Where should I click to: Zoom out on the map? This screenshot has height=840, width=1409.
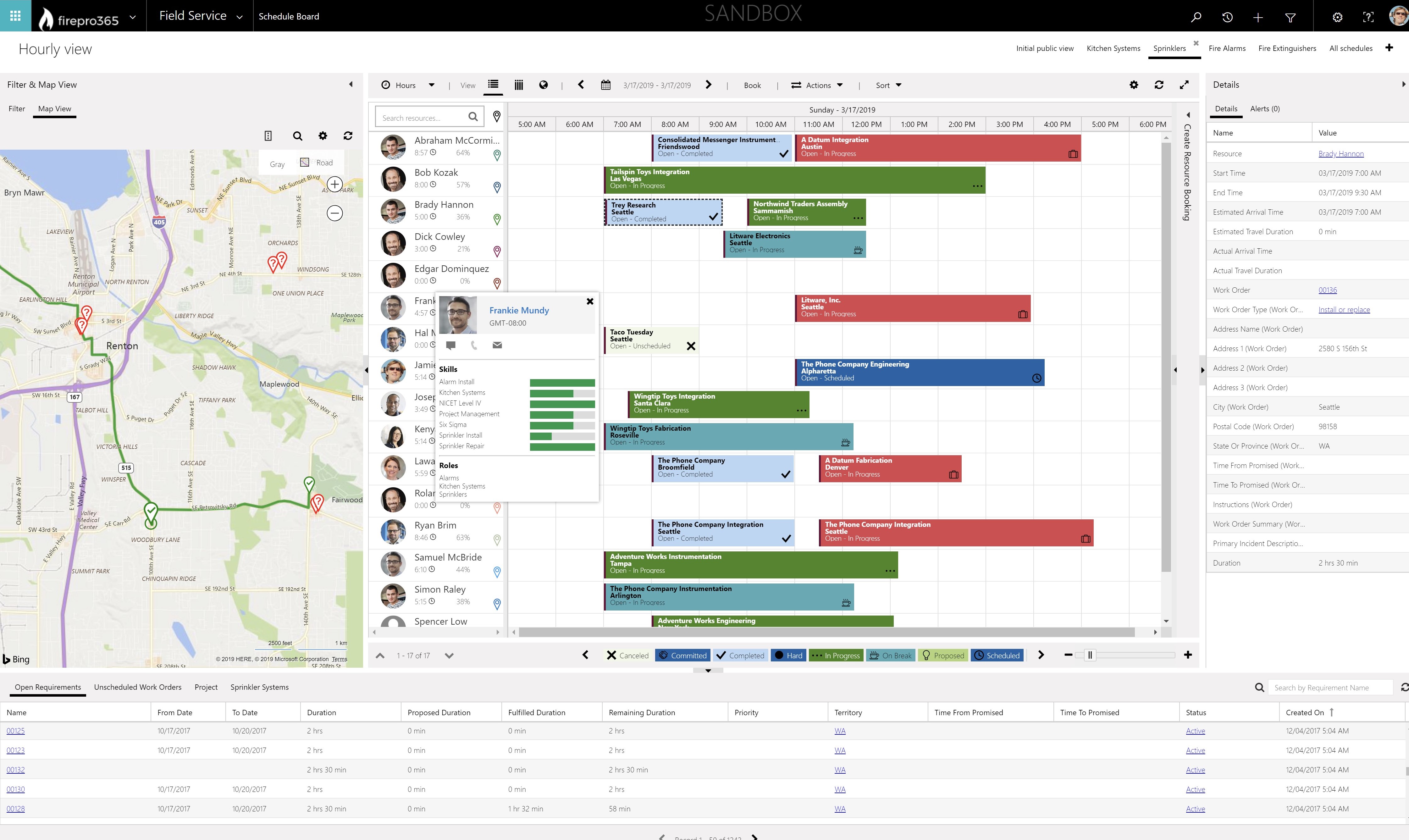[x=334, y=213]
